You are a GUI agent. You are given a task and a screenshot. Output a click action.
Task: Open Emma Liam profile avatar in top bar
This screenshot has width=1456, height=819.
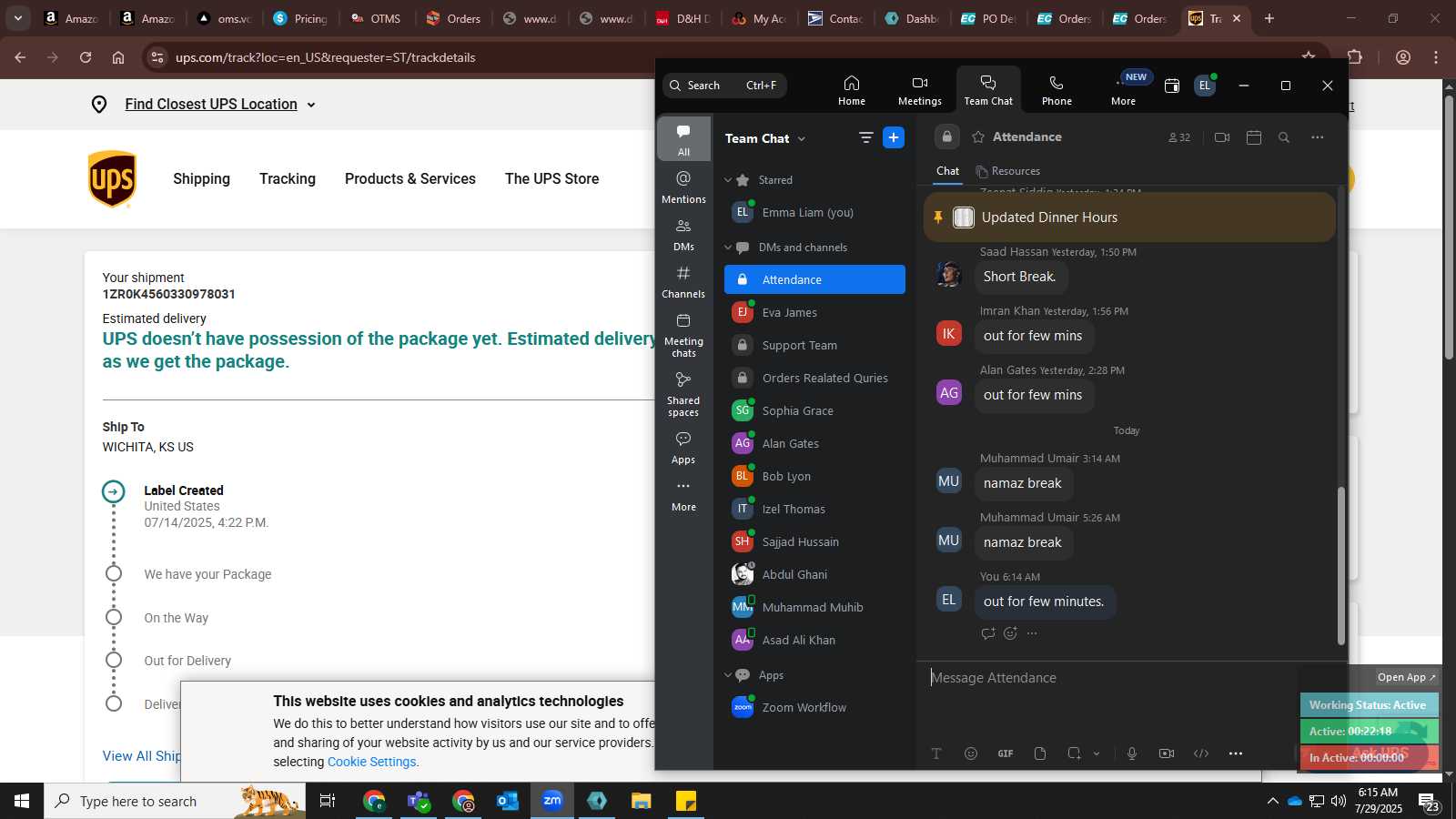[x=1205, y=86]
